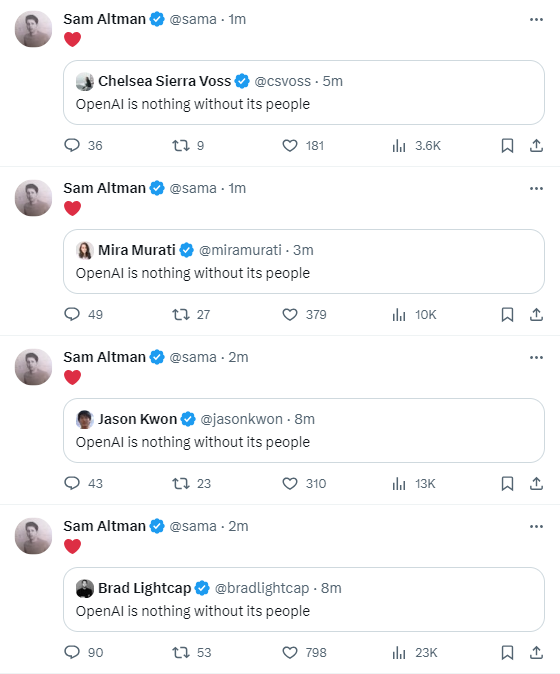Open more options on Jason Kwon quote tweet
This screenshot has width=560, height=674.
[536, 357]
